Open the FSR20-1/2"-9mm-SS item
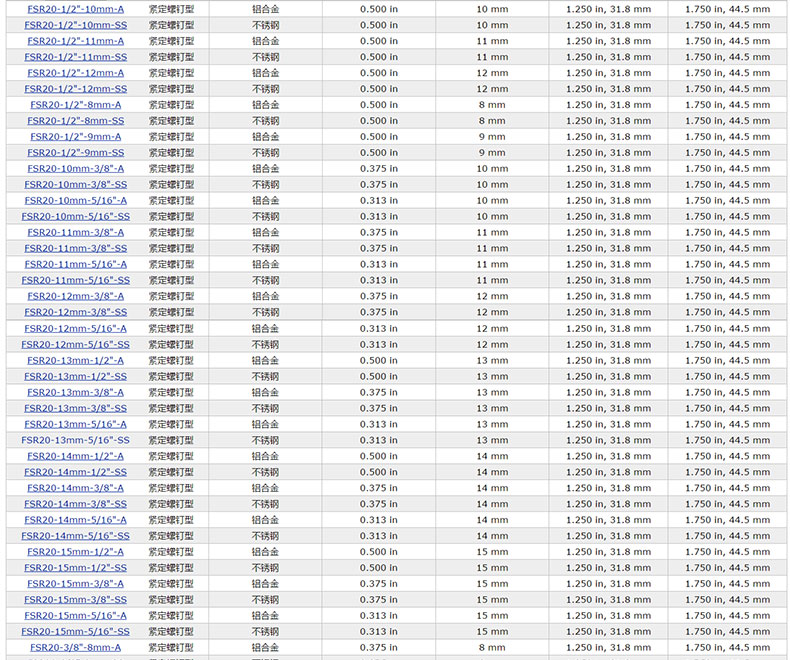790x660 pixels. point(75,153)
